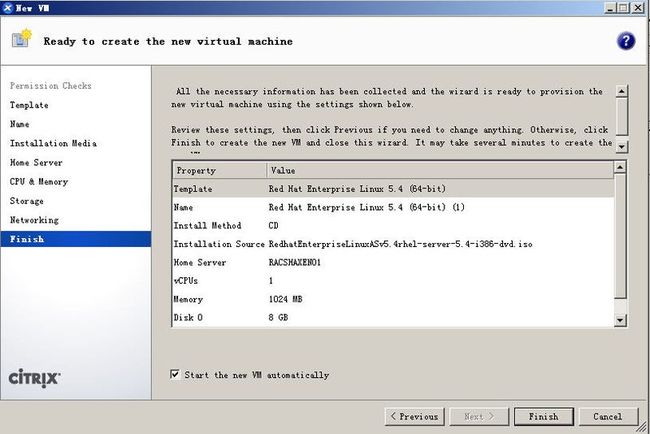This screenshot has height=434, width=650.
Task: Click the Finish button to create VM
Action: [543, 417]
